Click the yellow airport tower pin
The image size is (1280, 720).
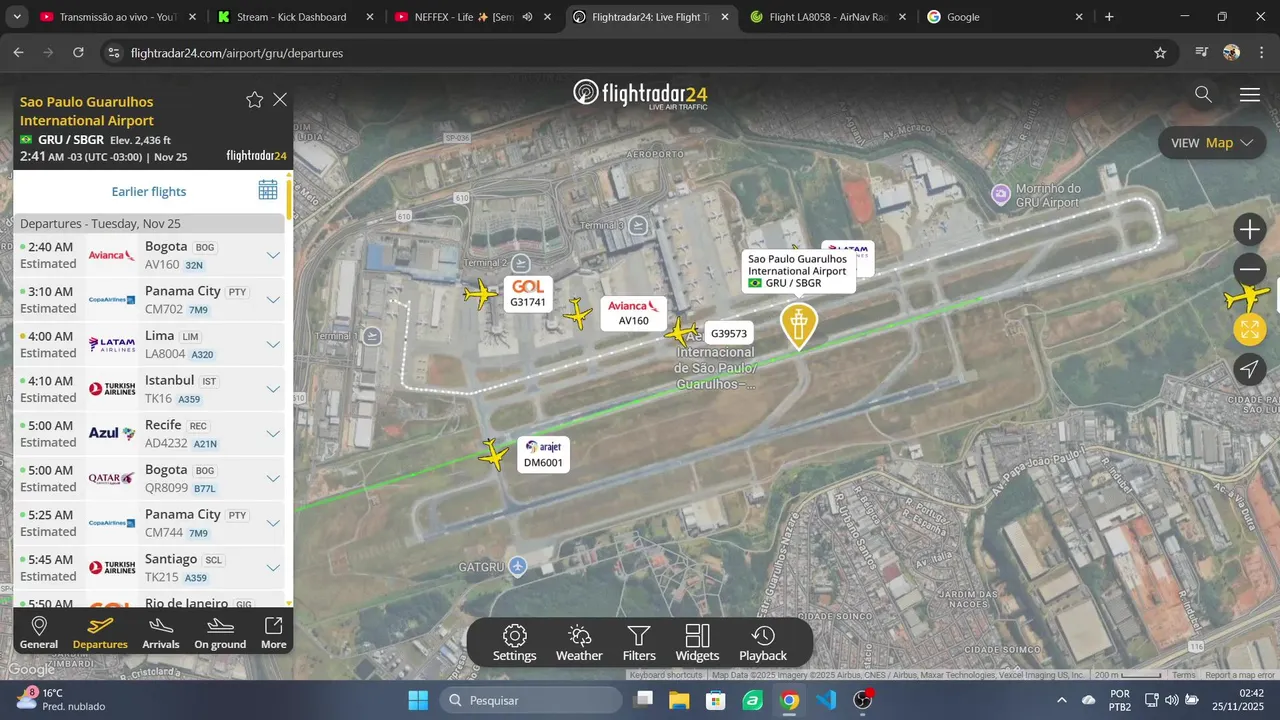click(798, 325)
